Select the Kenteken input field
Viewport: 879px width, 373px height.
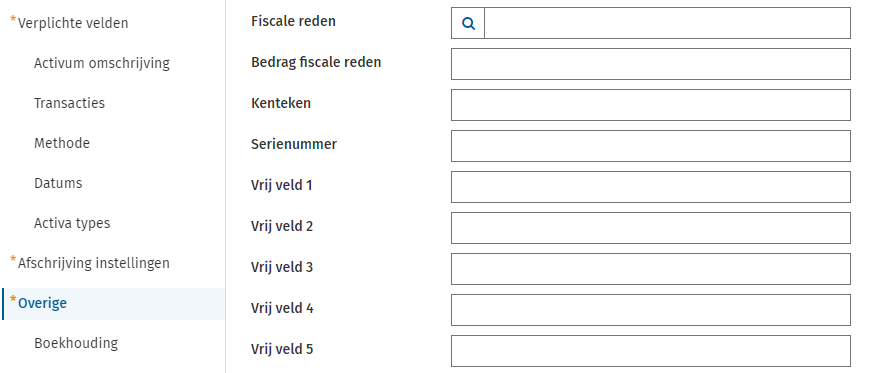651,105
